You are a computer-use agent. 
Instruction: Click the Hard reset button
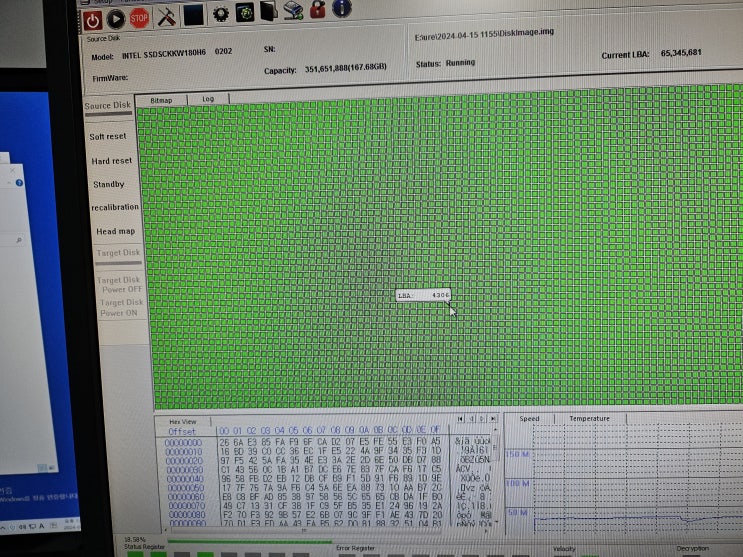(x=112, y=161)
